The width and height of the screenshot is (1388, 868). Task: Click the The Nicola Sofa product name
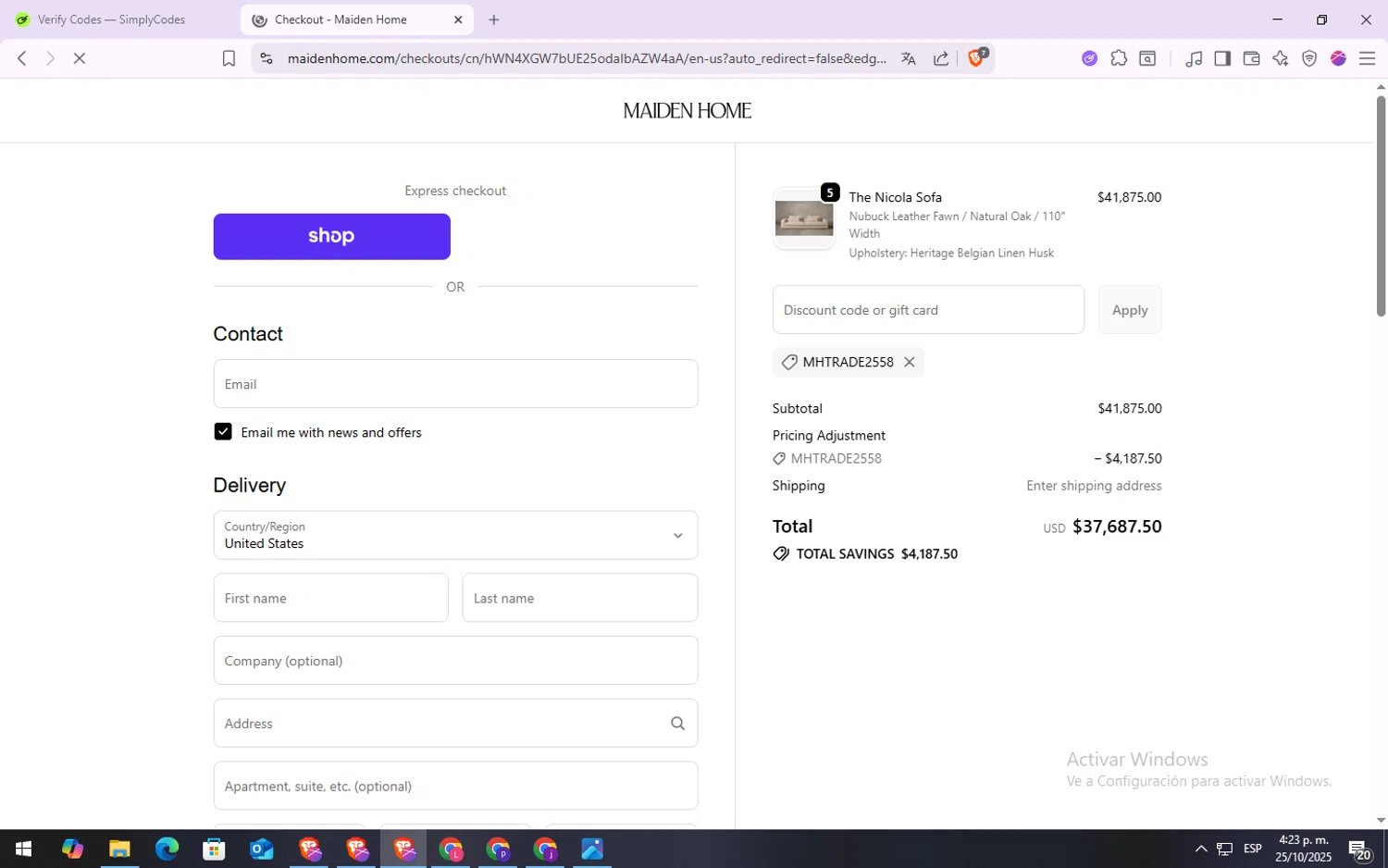(x=895, y=197)
